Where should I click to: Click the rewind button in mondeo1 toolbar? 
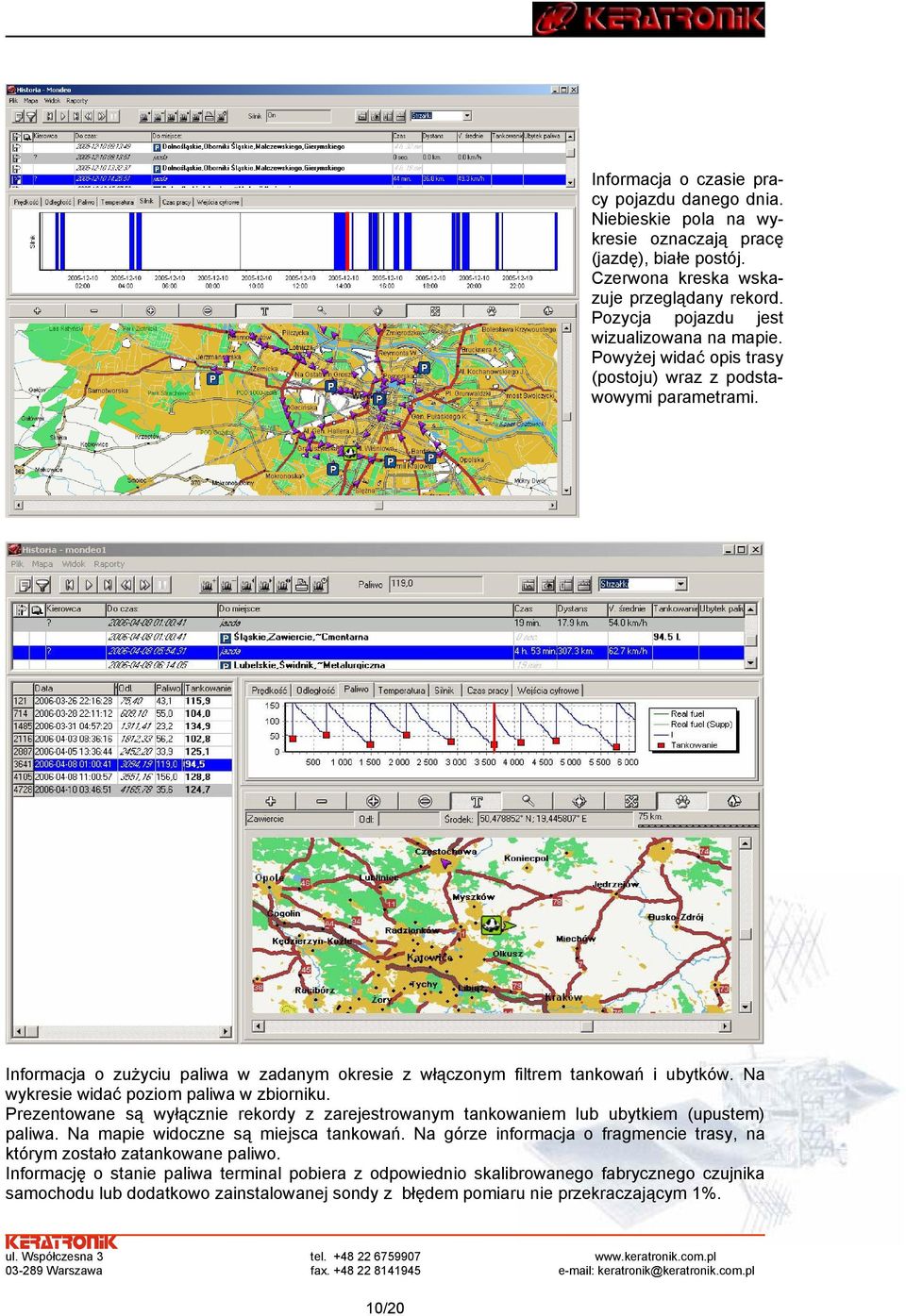tap(127, 585)
